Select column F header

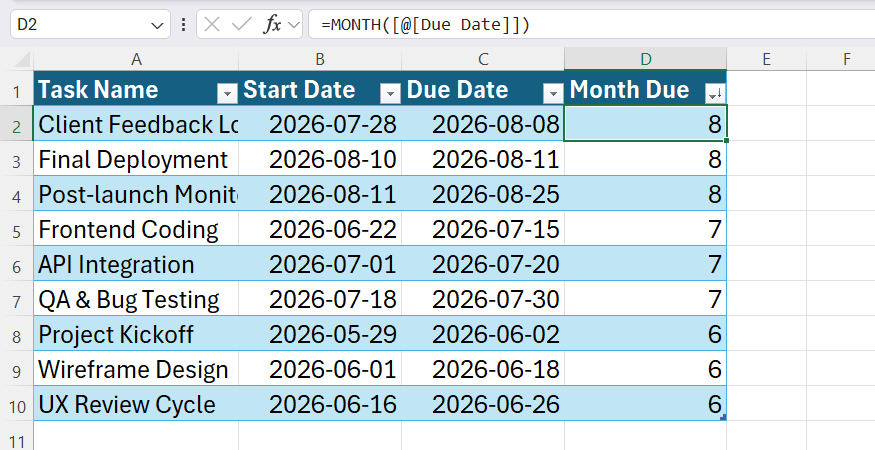click(x=841, y=59)
